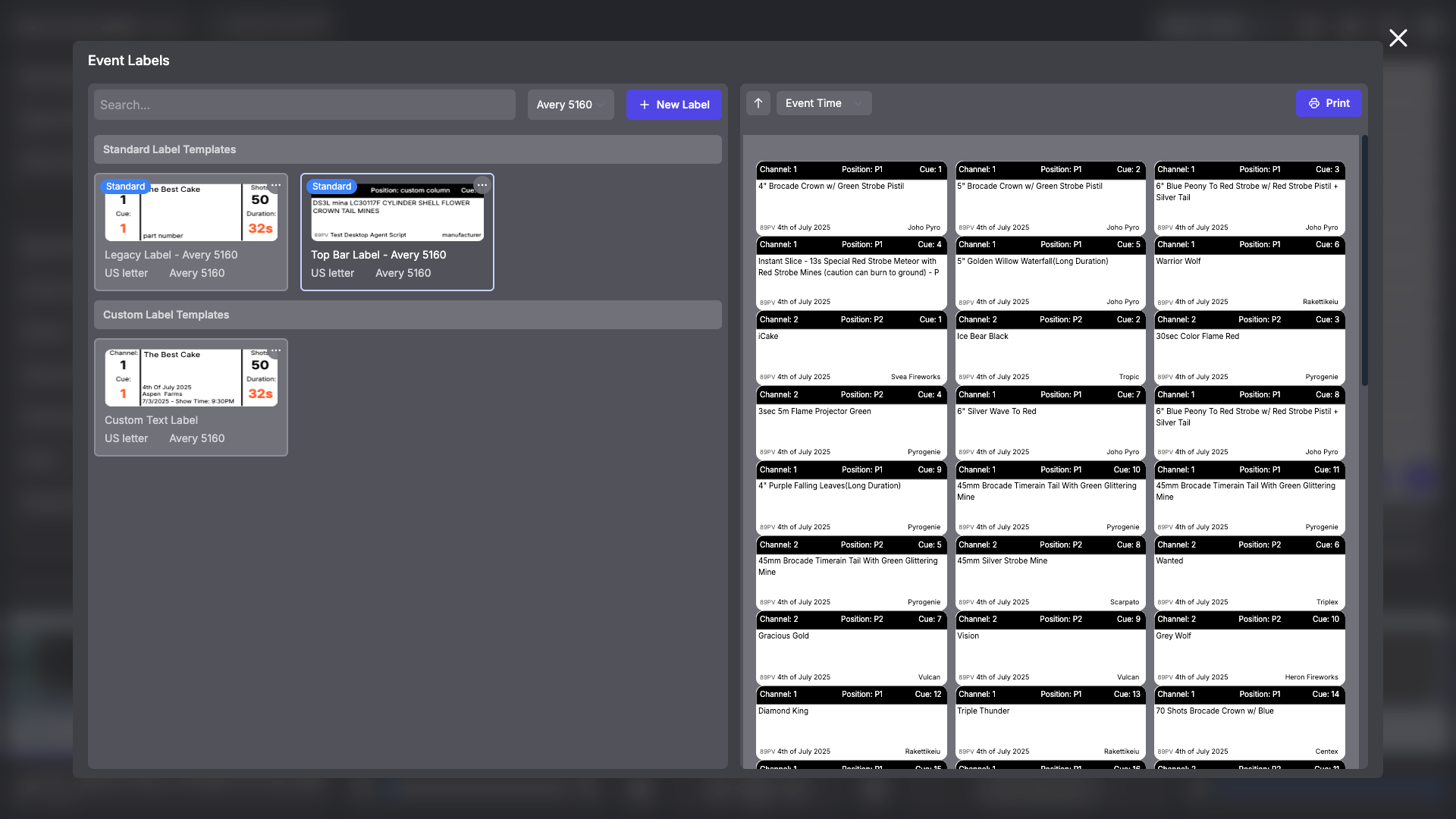Click Svea Fireworks manufacturer text

(915, 377)
